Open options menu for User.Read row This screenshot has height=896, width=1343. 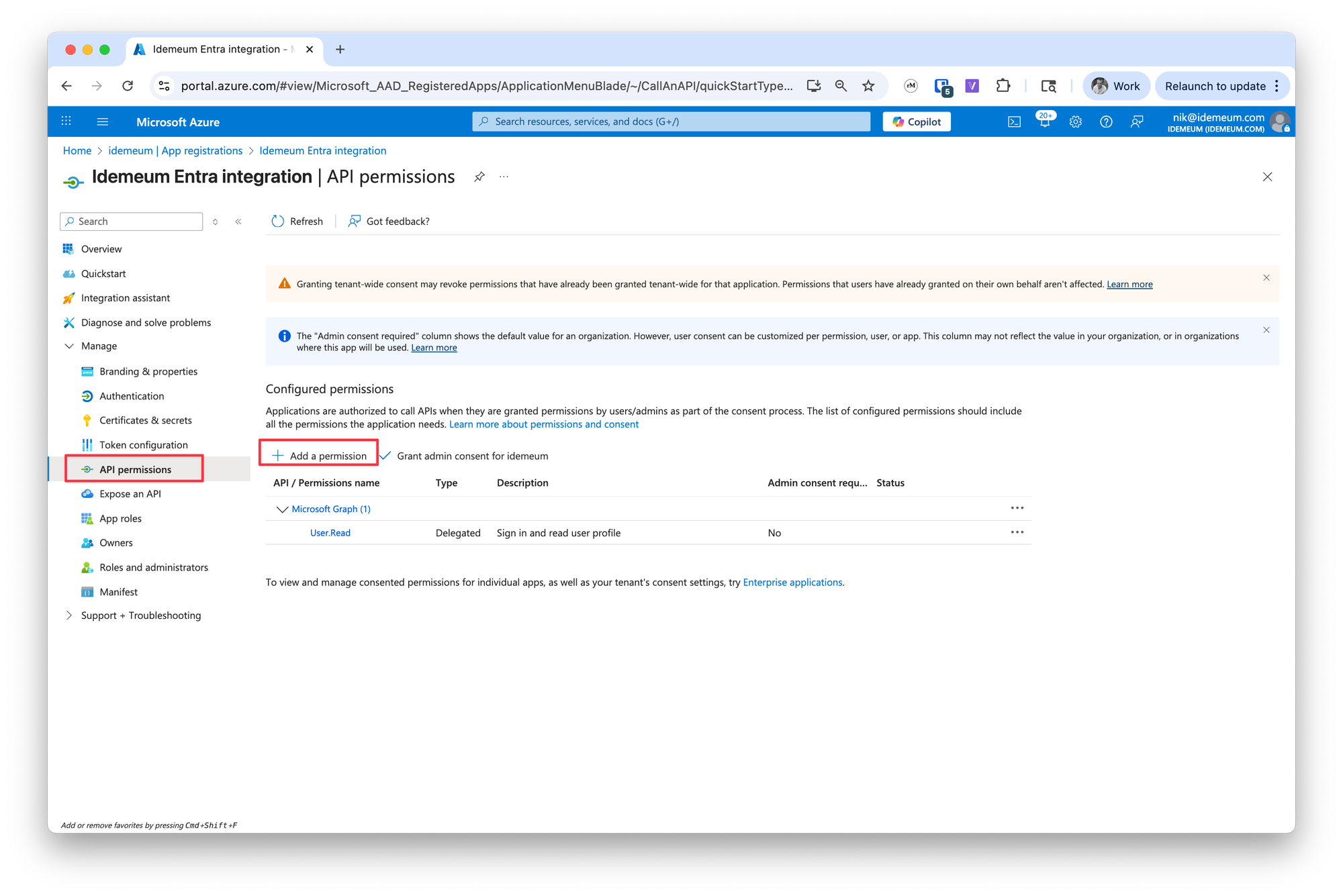[x=1017, y=532]
